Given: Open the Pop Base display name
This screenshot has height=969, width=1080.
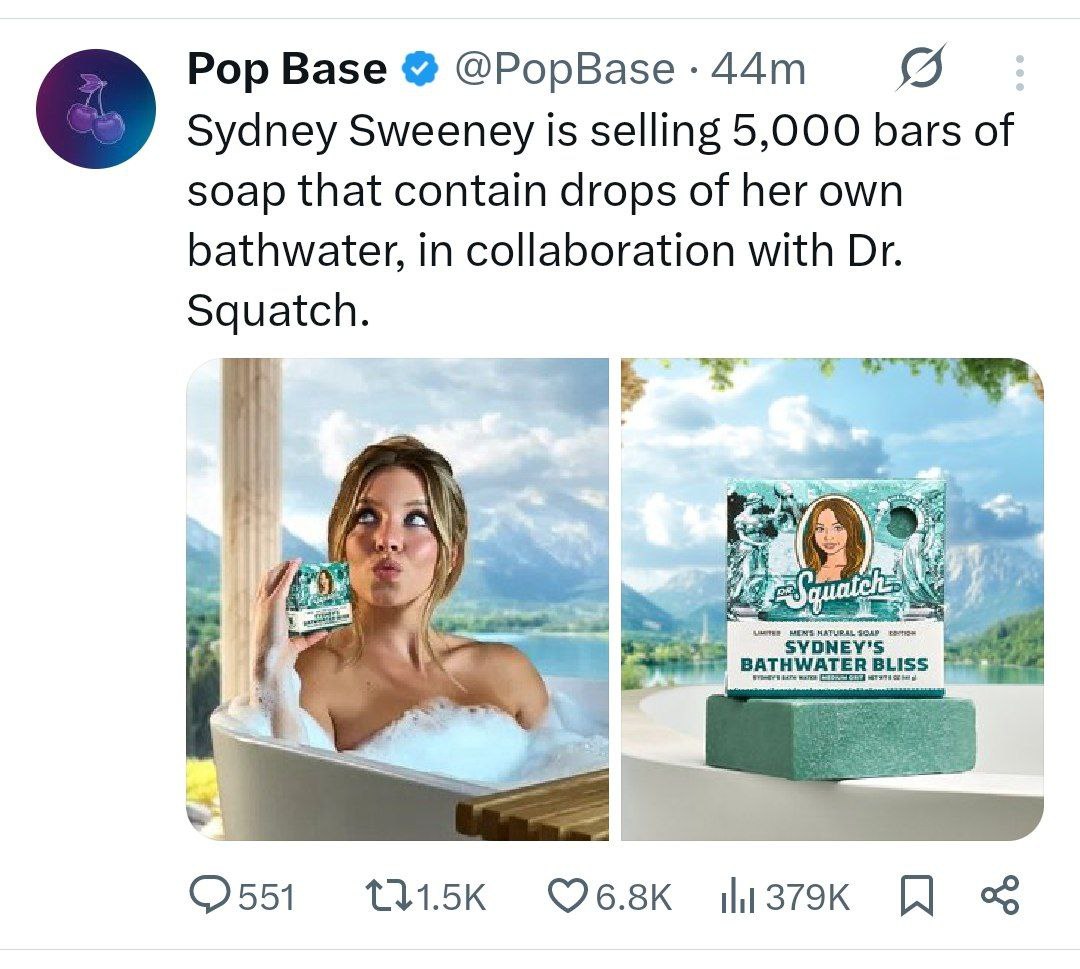Looking at the screenshot, I should click(286, 70).
